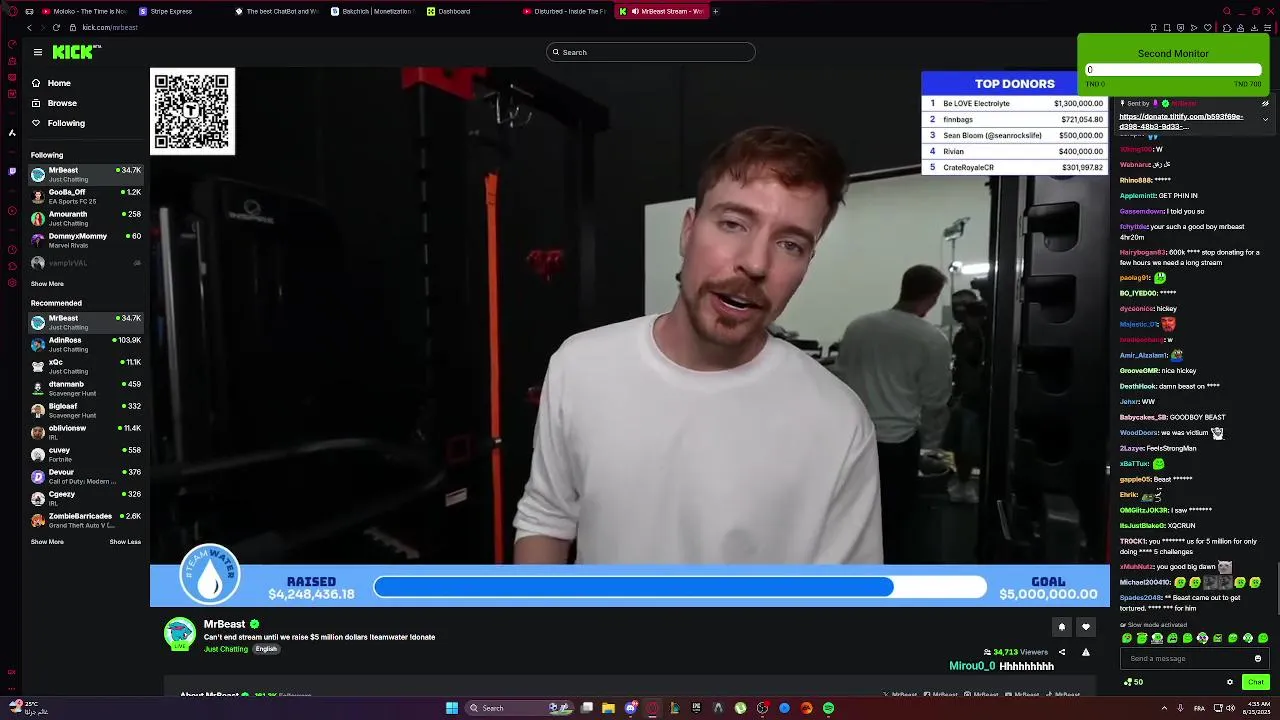Click the green Chat send button
Viewport: 1280px width, 720px height.
(1256, 682)
